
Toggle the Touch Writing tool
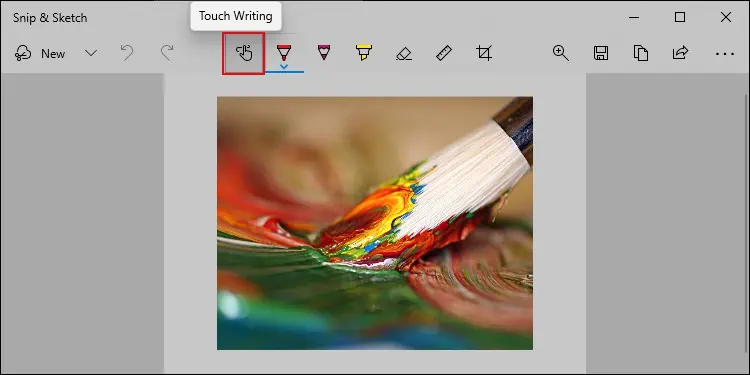243,53
